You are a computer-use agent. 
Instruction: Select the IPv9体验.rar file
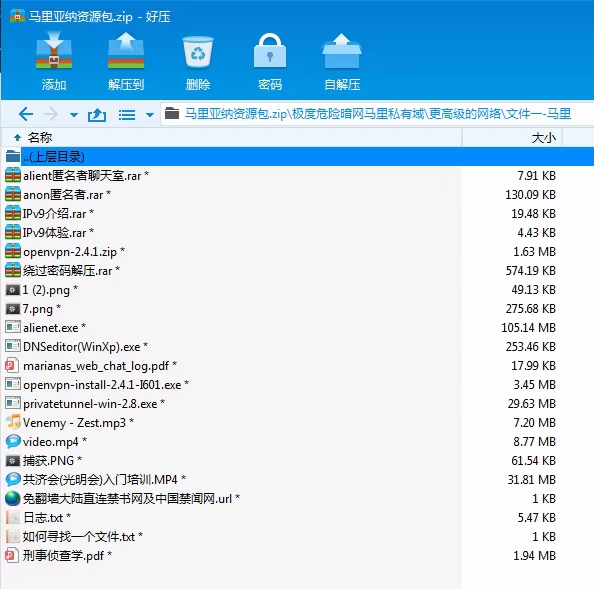58,233
